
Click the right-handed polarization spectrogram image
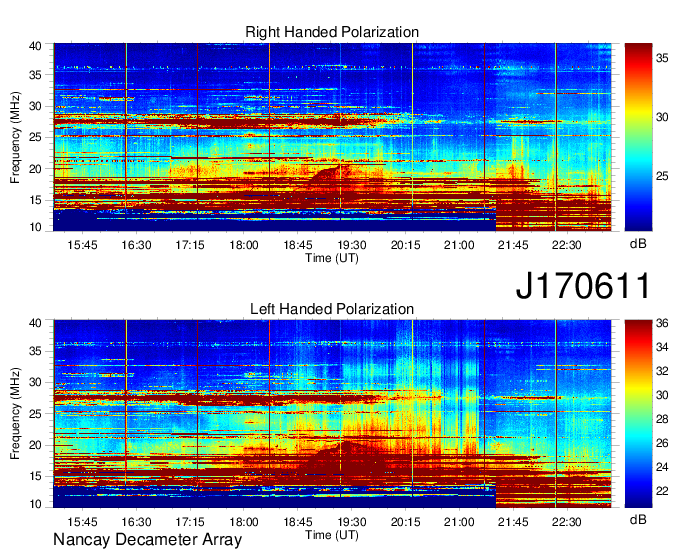pos(332,137)
